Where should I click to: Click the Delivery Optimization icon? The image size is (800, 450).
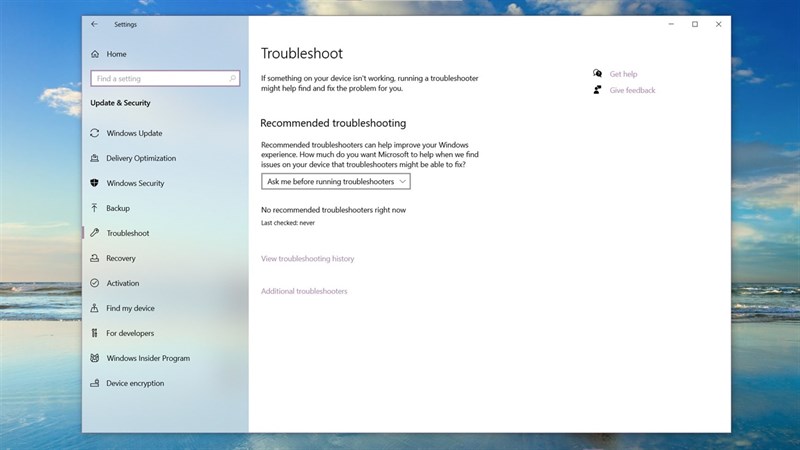(x=95, y=158)
